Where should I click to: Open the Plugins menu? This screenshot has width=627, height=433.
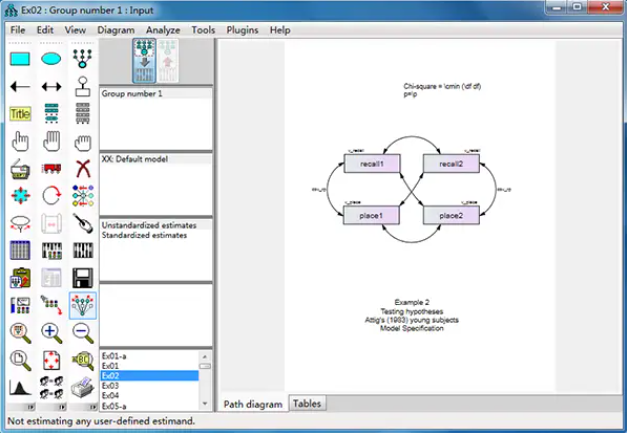click(x=243, y=30)
